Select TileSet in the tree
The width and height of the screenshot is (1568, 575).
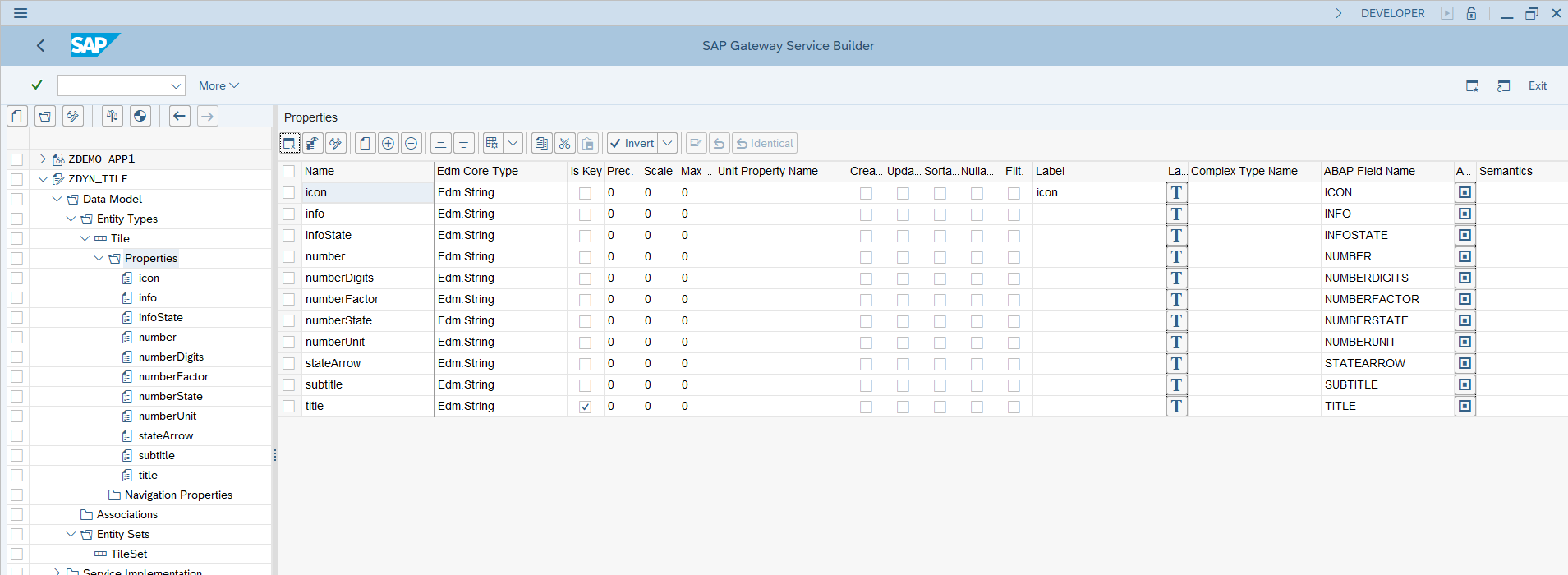(x=129, y=554)
